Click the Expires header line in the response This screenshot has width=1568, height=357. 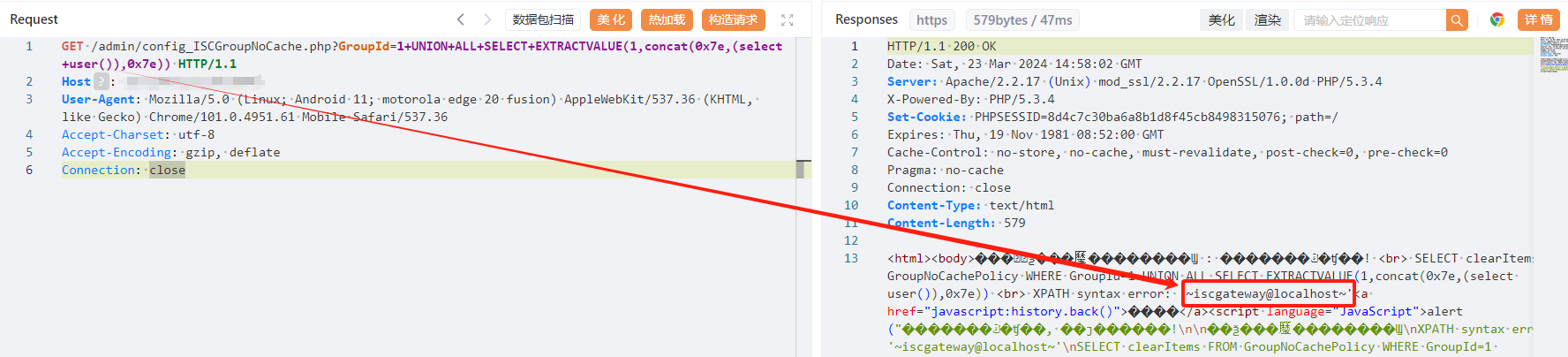(x=1025, y=134)
